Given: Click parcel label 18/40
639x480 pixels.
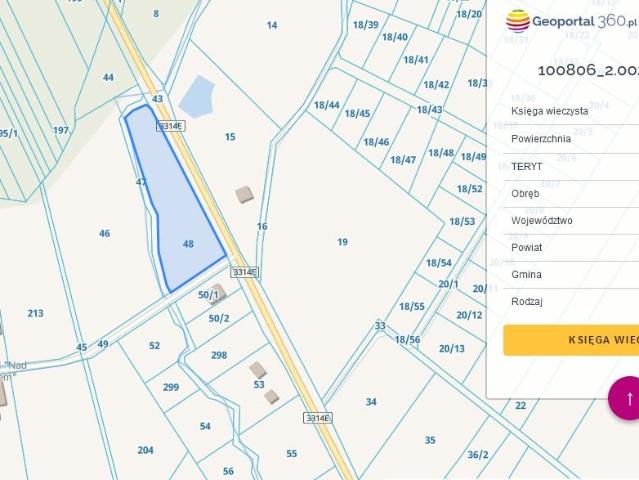Looking at the screenshot, I should 395,37.
